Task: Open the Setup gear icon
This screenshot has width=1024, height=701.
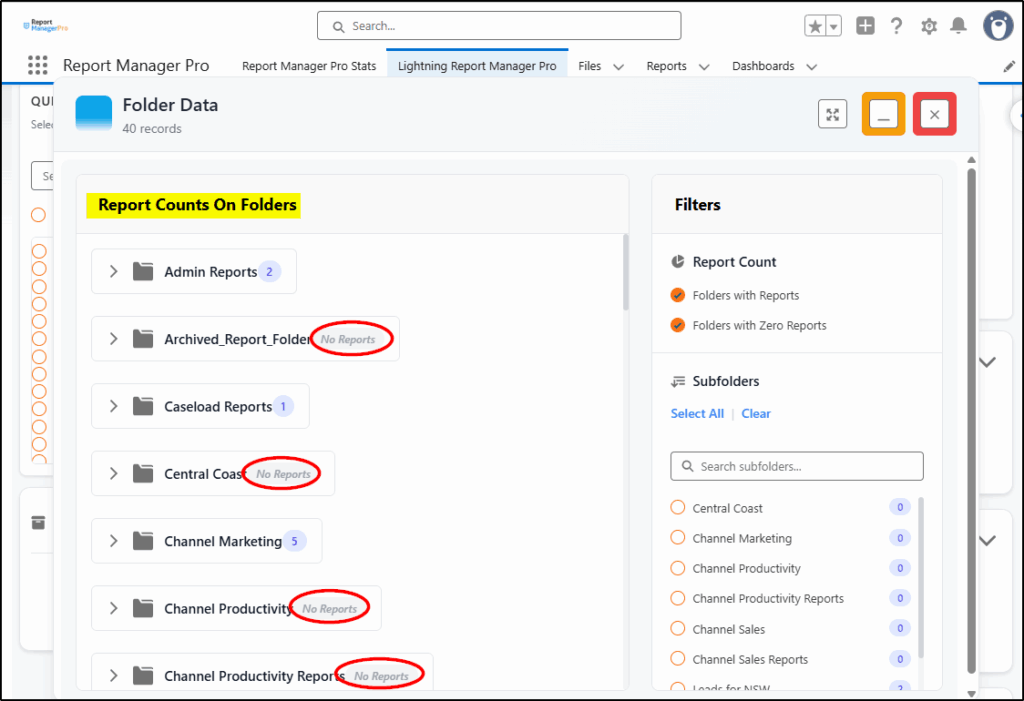Action: [x=929, y=27]
